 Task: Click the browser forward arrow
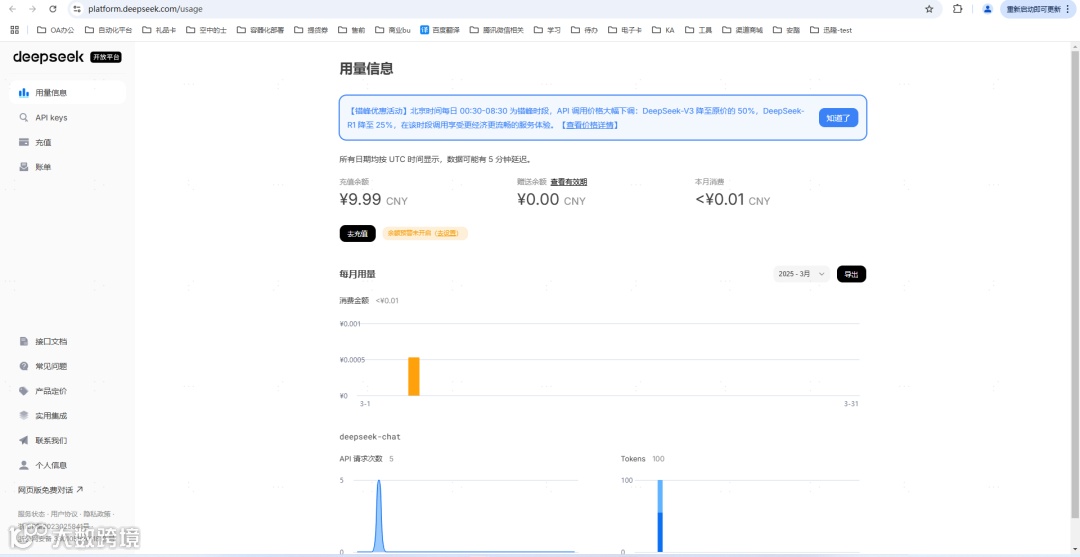pos(32,9)
